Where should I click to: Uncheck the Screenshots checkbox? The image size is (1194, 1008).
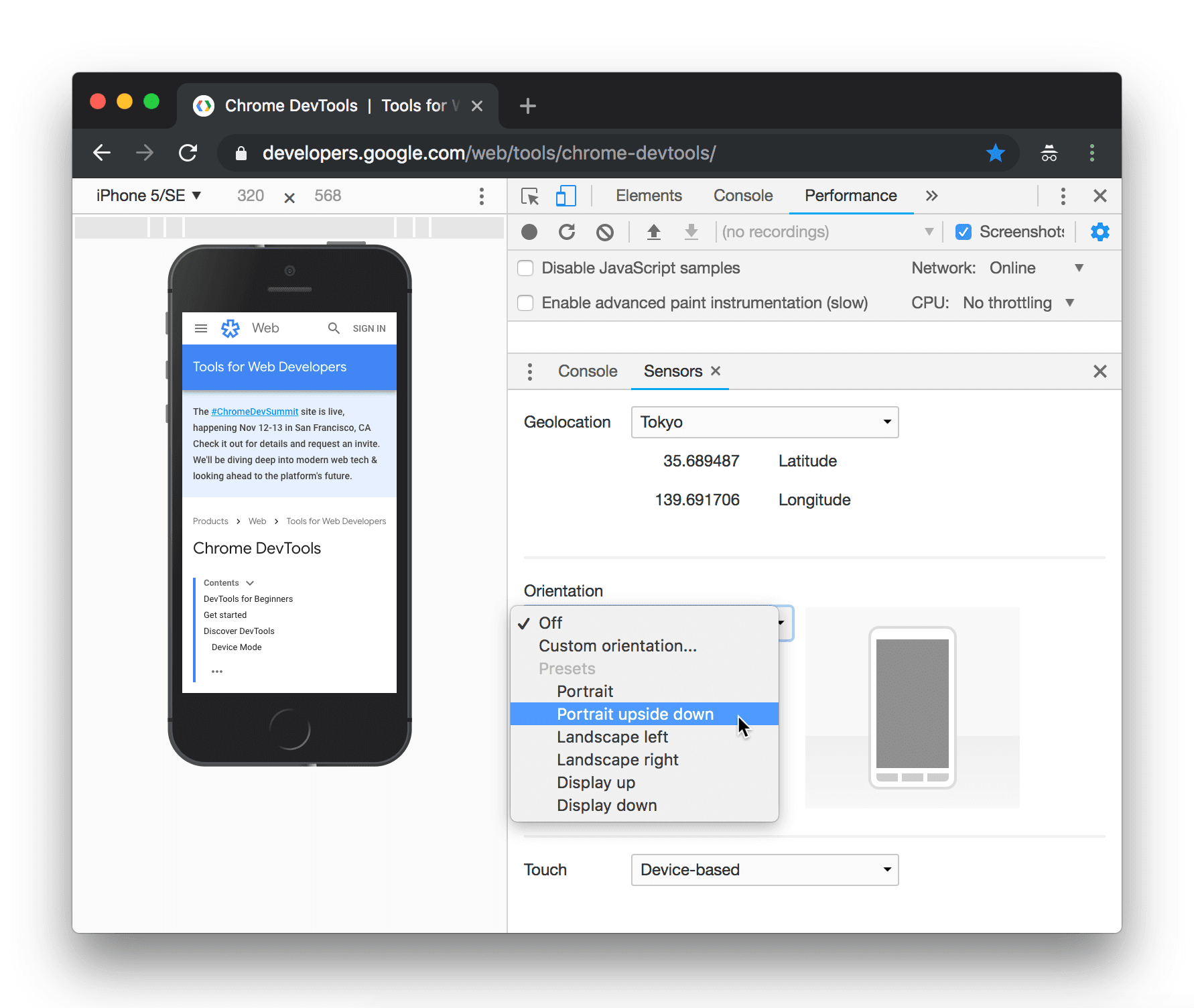tap(964, 232)
